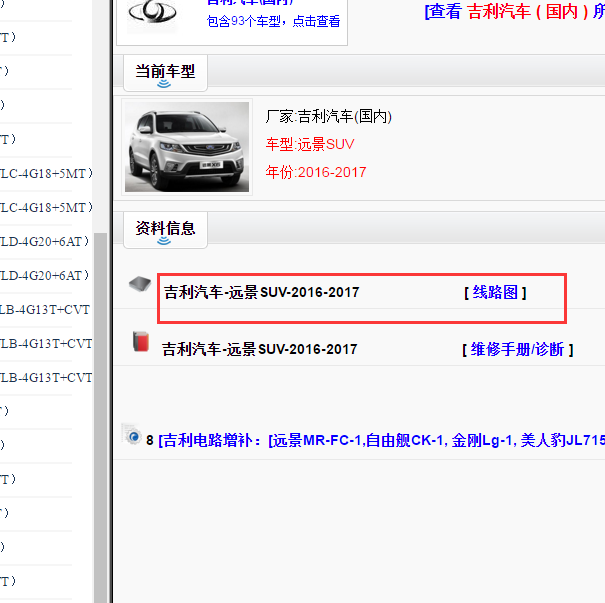Open the 线路图 link
Viewport: 605px width, 603px height.
tap(495, 292)
